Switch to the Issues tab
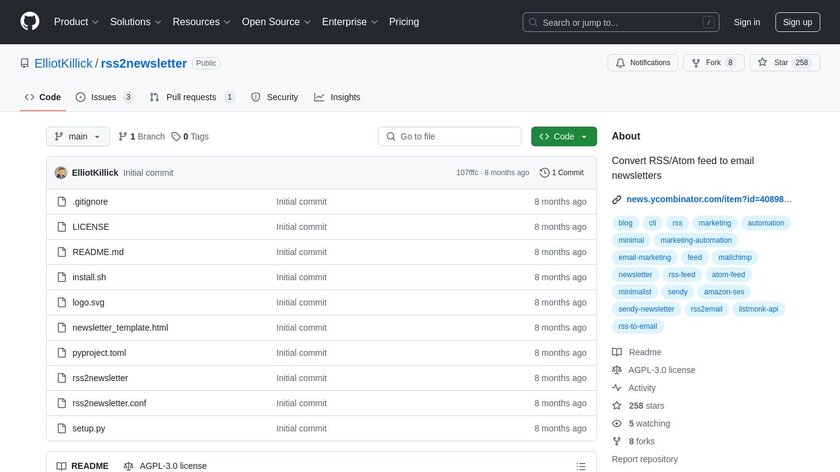The image size is (840, 472). pos(104,97)
